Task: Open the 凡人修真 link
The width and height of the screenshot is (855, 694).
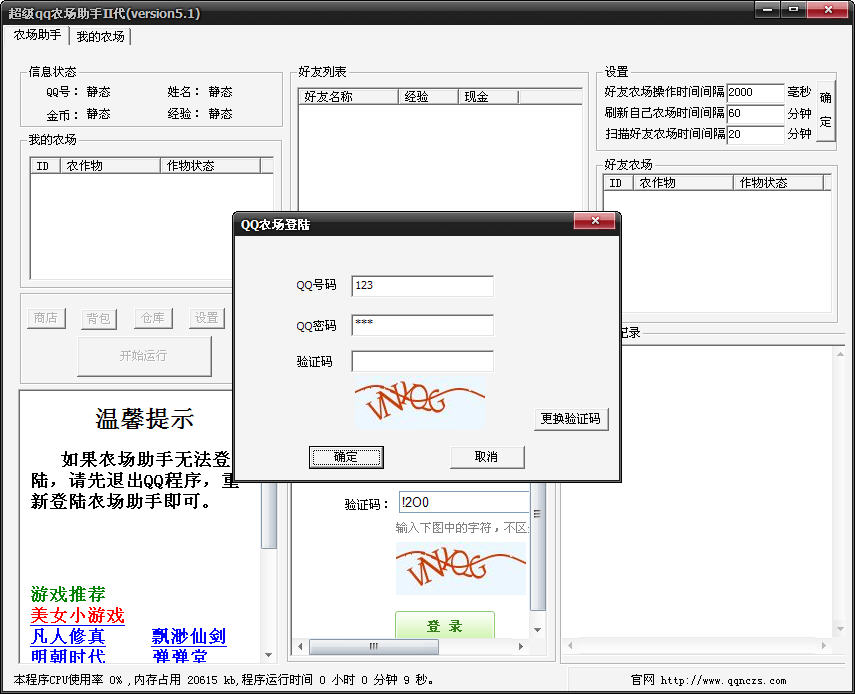Action: (x=68, y=636)
